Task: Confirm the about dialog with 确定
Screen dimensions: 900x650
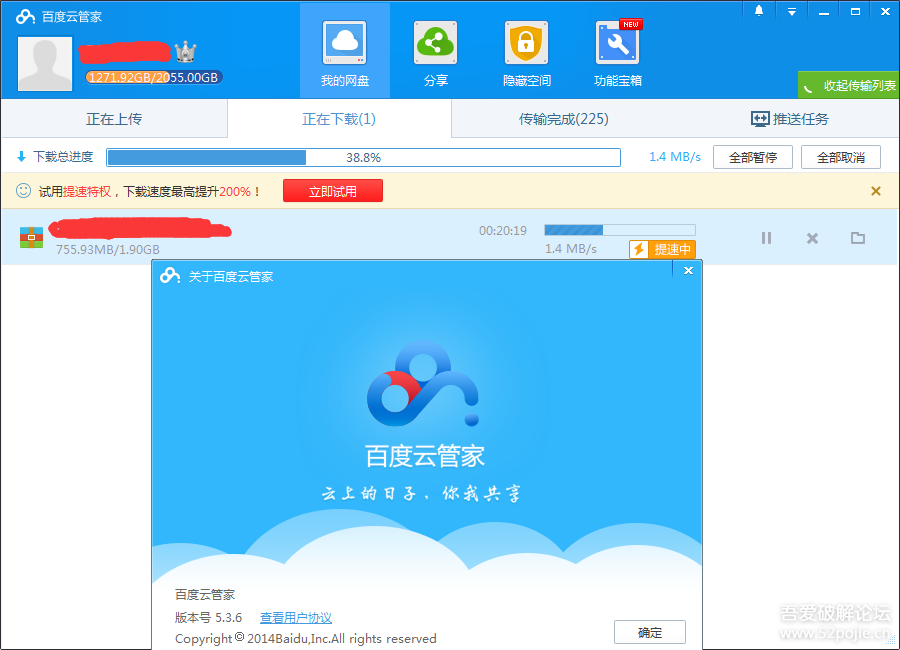Action: pyautogui.click(x=650, y=632)
